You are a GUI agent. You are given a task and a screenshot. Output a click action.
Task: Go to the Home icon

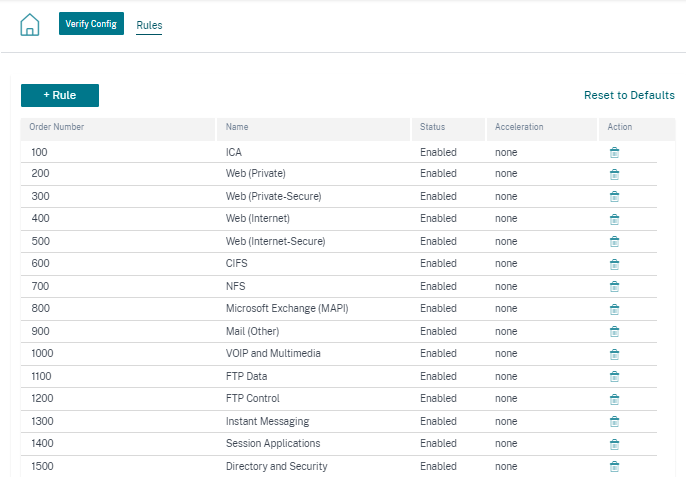[30, 25]
